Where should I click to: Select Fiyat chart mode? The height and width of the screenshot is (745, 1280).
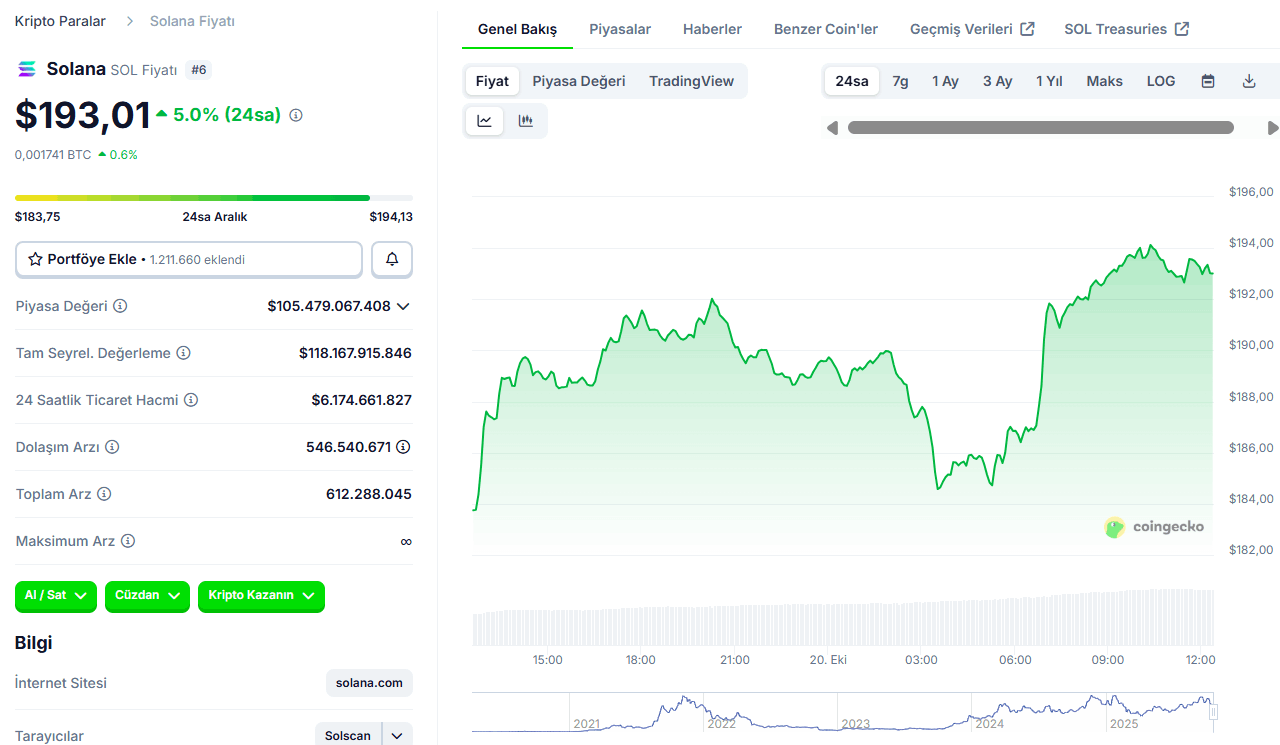pos(492,81)
